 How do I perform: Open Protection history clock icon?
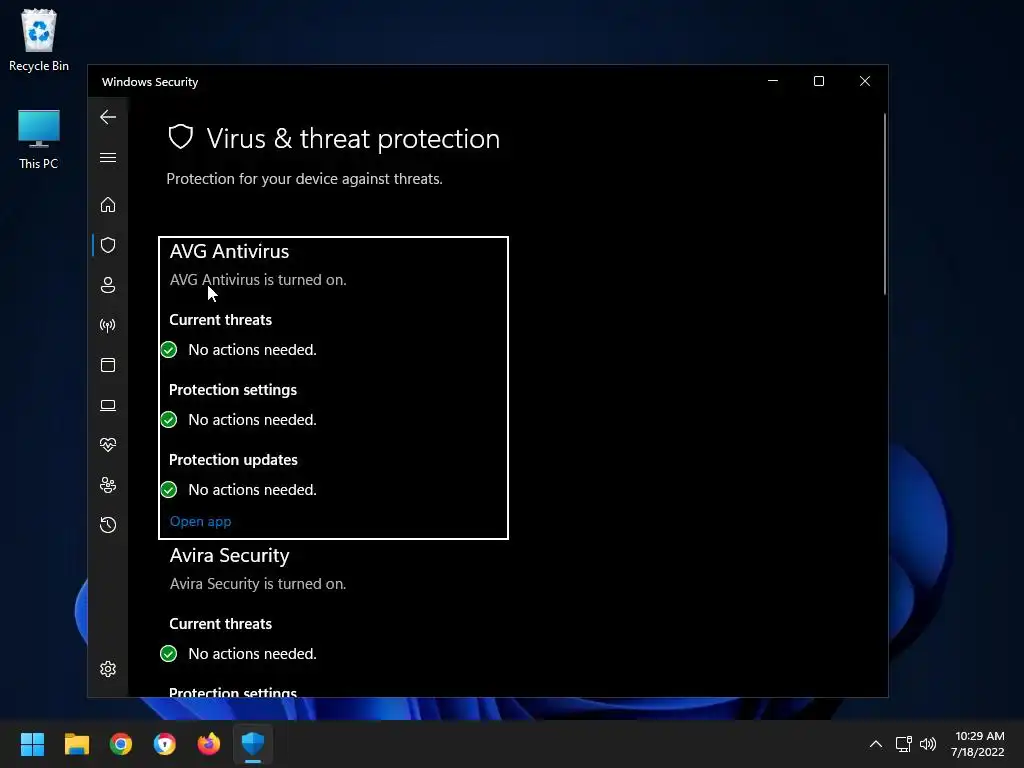click(108, 525)
